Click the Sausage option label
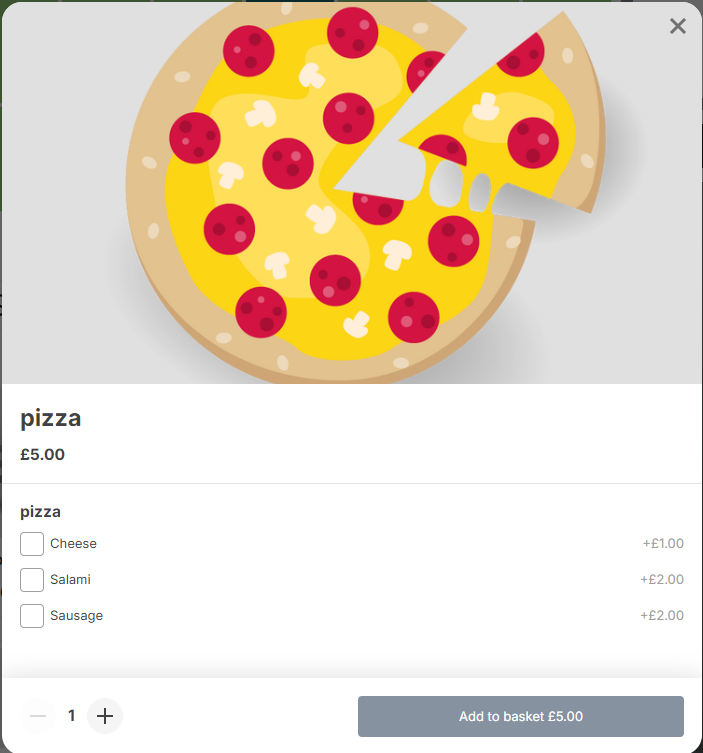 point(77,616)
